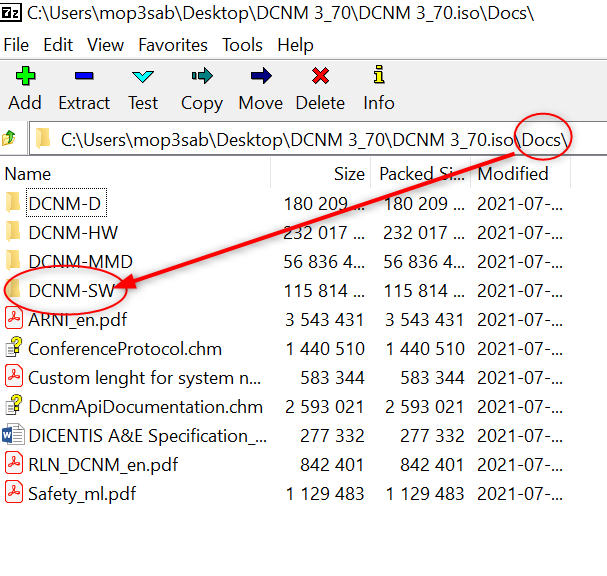
Task: Click modified date of DCNM-HW folder
Action: 520,233
